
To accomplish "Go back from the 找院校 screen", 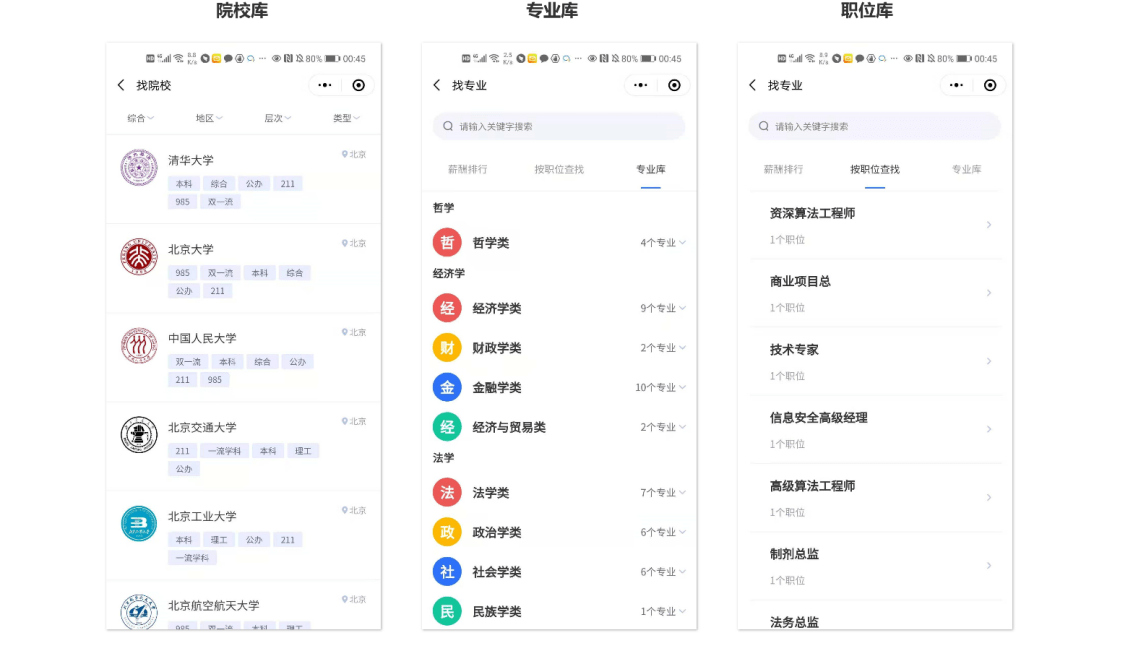I will tap(121, 85).
